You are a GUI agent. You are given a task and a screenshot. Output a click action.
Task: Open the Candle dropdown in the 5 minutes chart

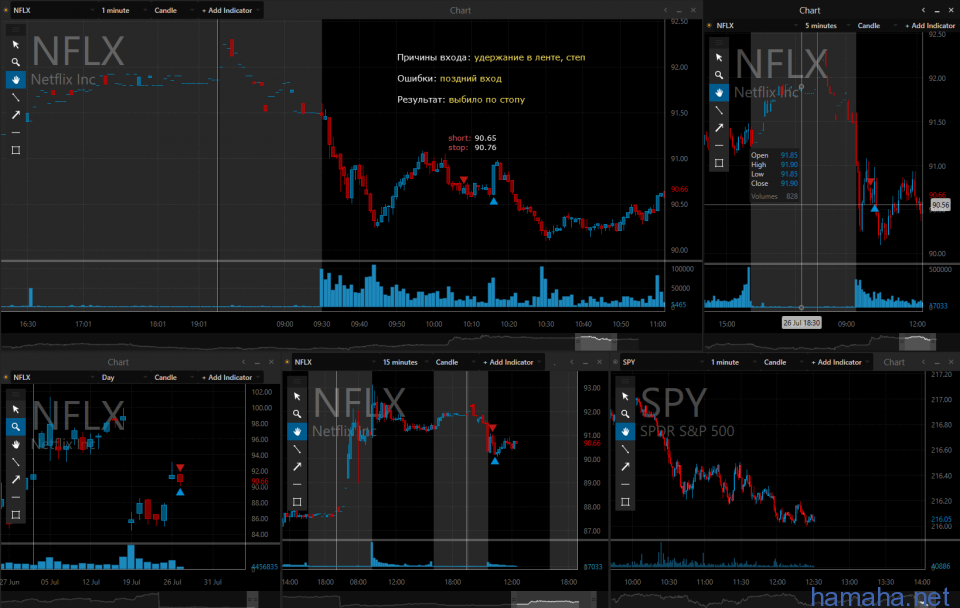tap(877, 26)
